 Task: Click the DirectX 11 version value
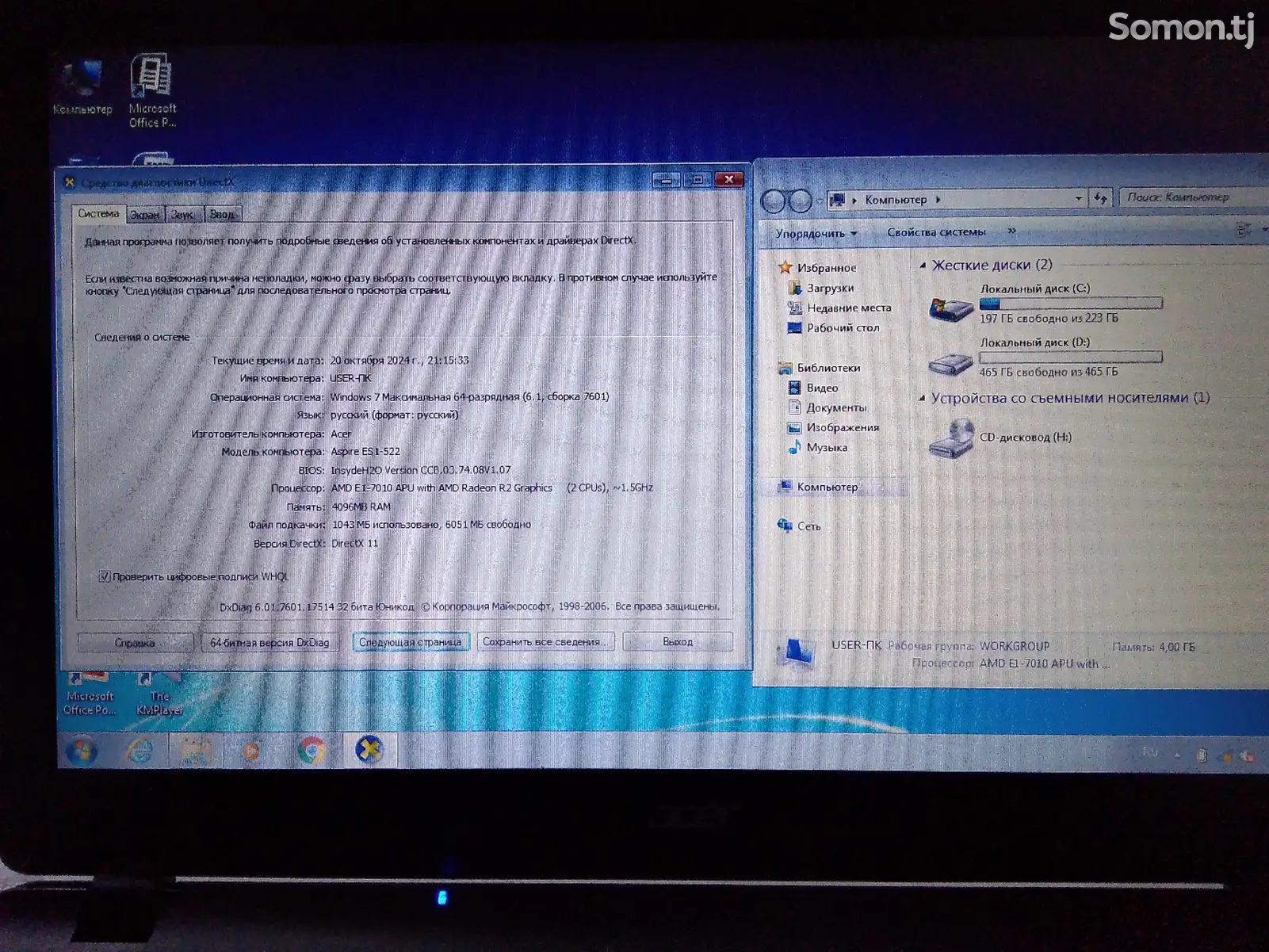click(354, 543)
